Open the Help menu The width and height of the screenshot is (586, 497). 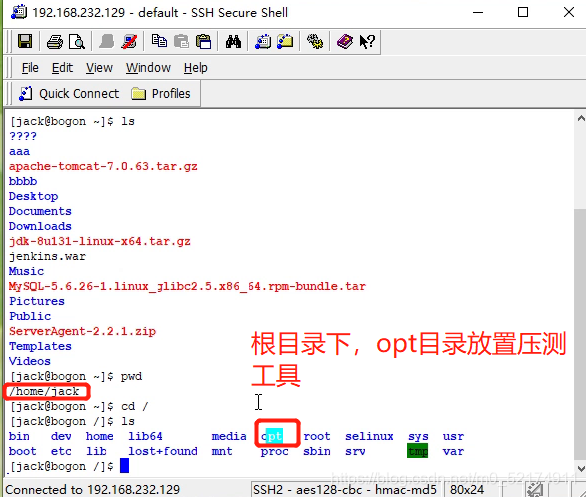point(195,68)
